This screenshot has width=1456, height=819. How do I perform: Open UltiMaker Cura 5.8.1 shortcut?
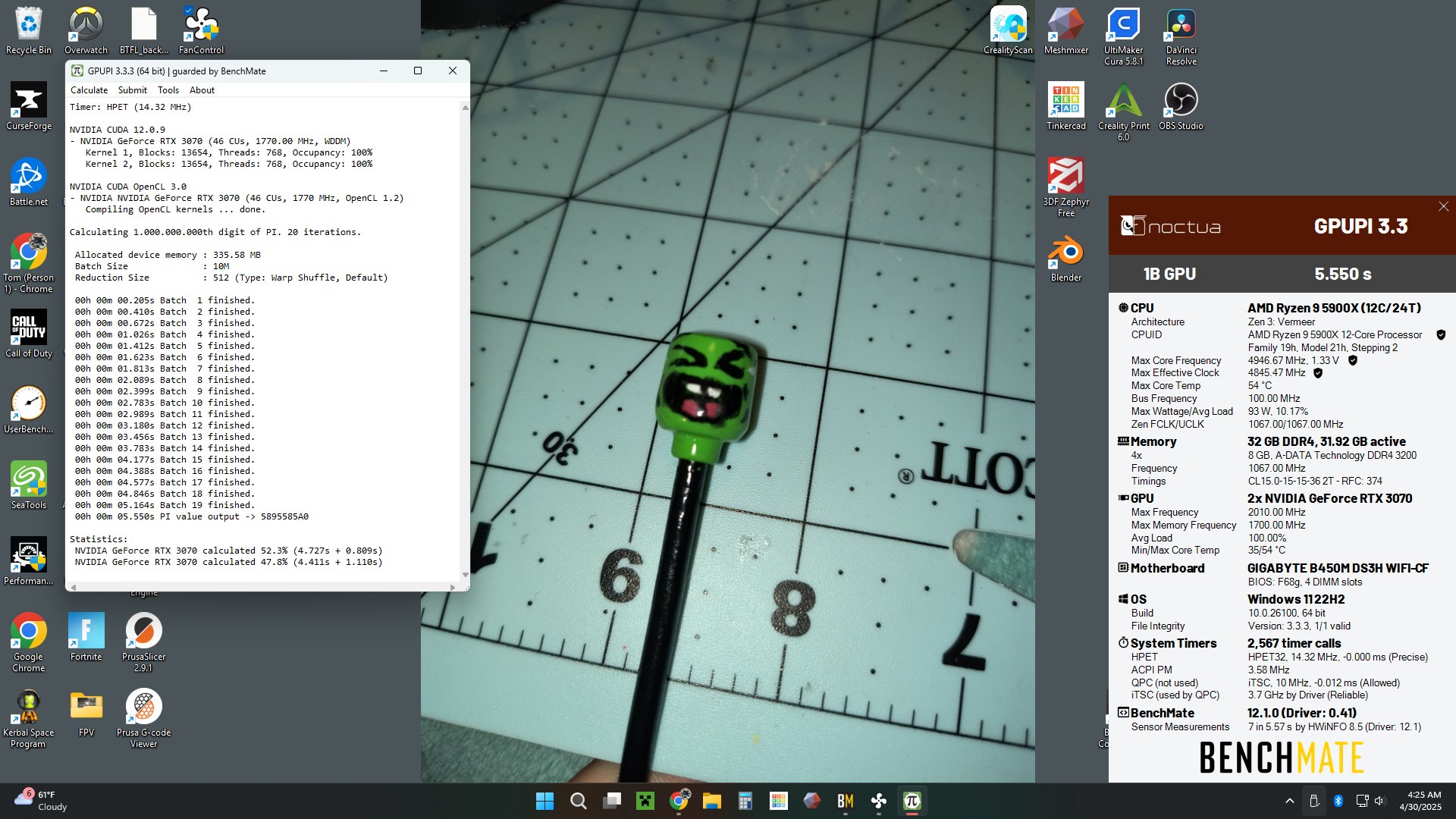coord(1123,36)
